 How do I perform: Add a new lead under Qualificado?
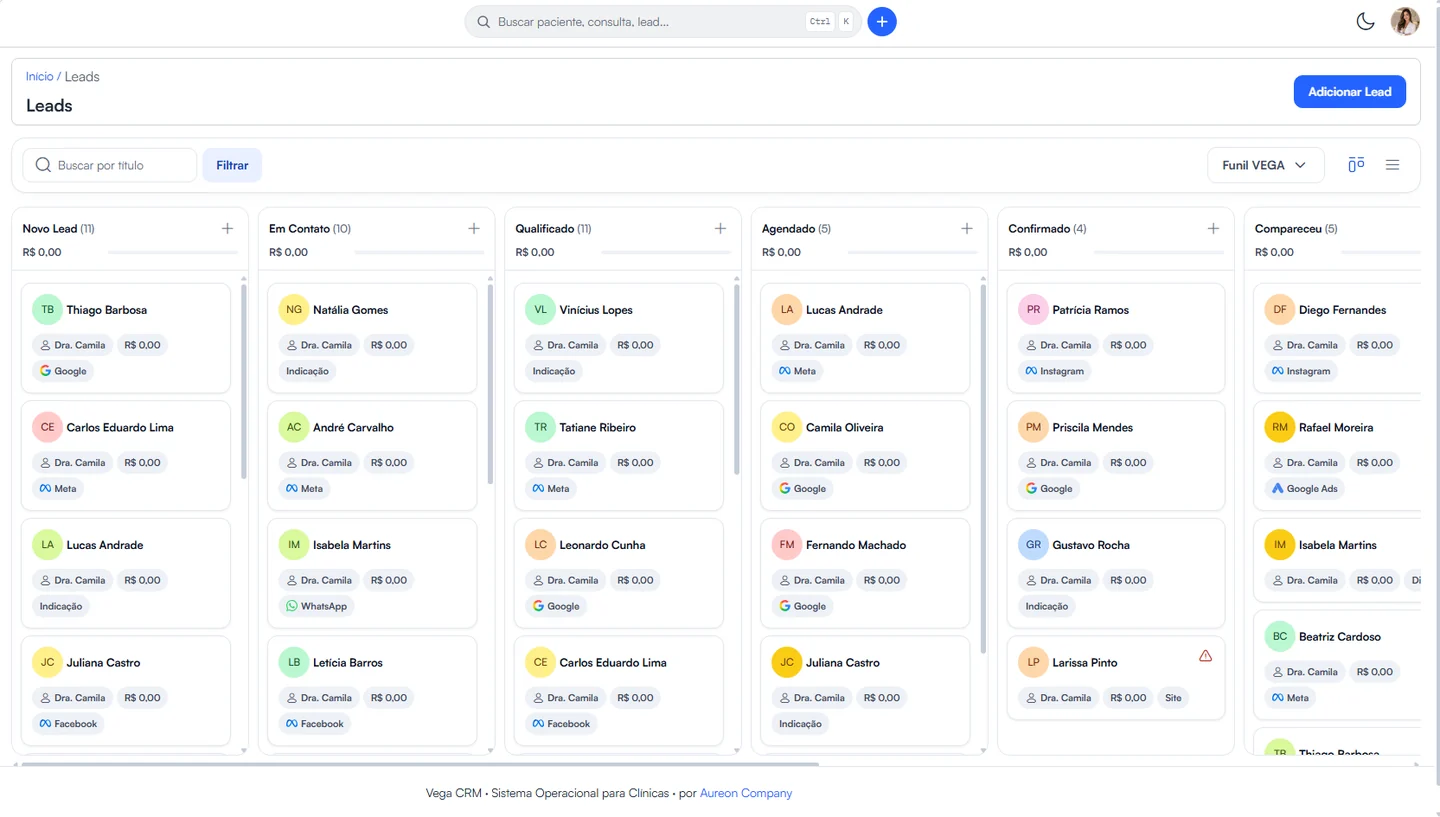point(720,229)
